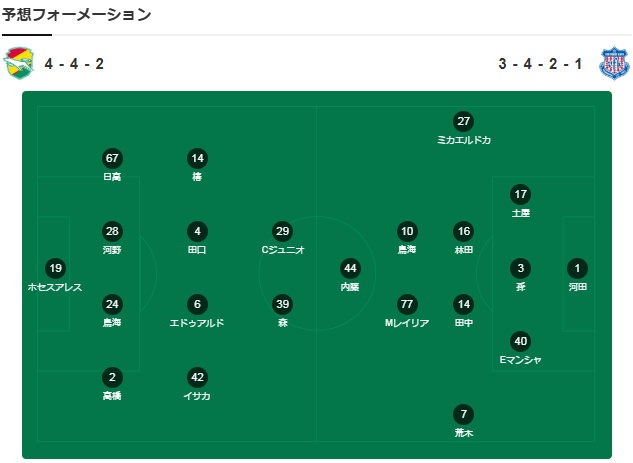Click the Ventforet Kofu team crest
The height and width of the screenshot is (463, 633).
pos(614,63)
